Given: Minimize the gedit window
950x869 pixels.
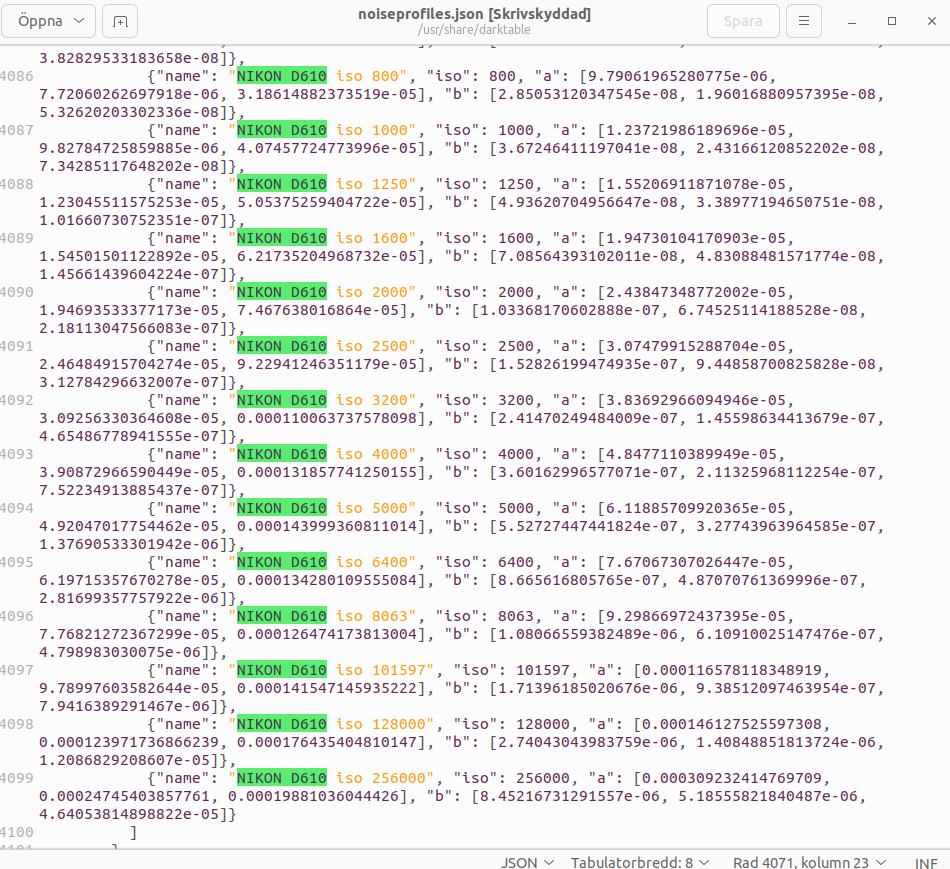Looking at the screenshot, I should pyautogui.click(x=852, y=21).
